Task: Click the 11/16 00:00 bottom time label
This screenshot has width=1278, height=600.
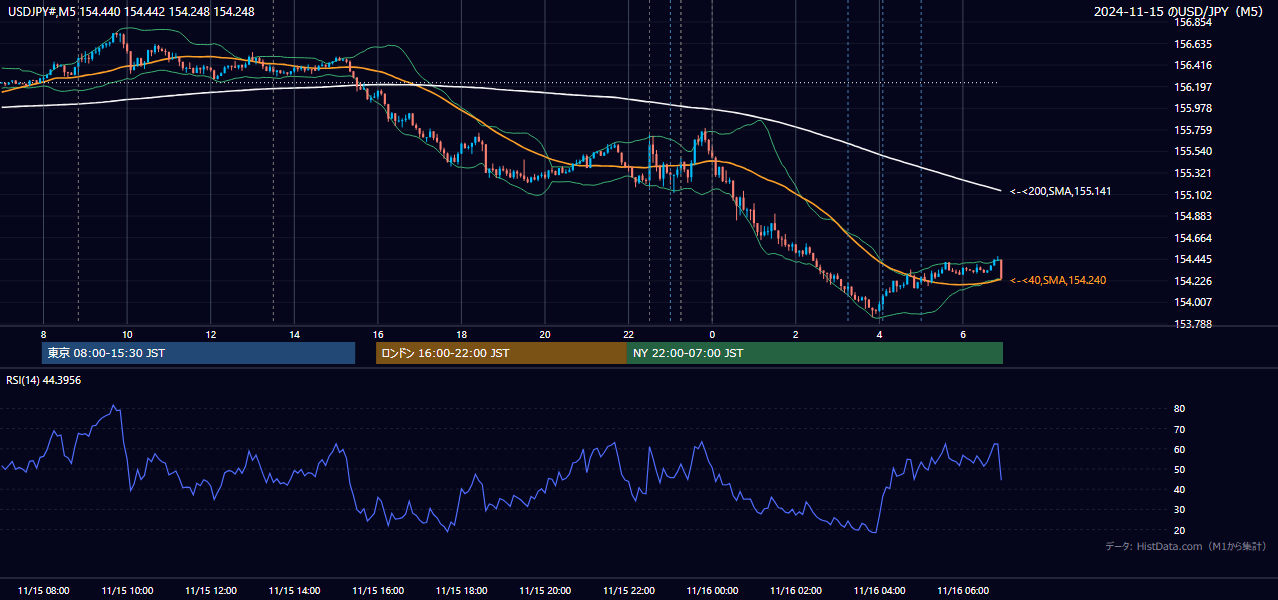Action: coord(712,591)
